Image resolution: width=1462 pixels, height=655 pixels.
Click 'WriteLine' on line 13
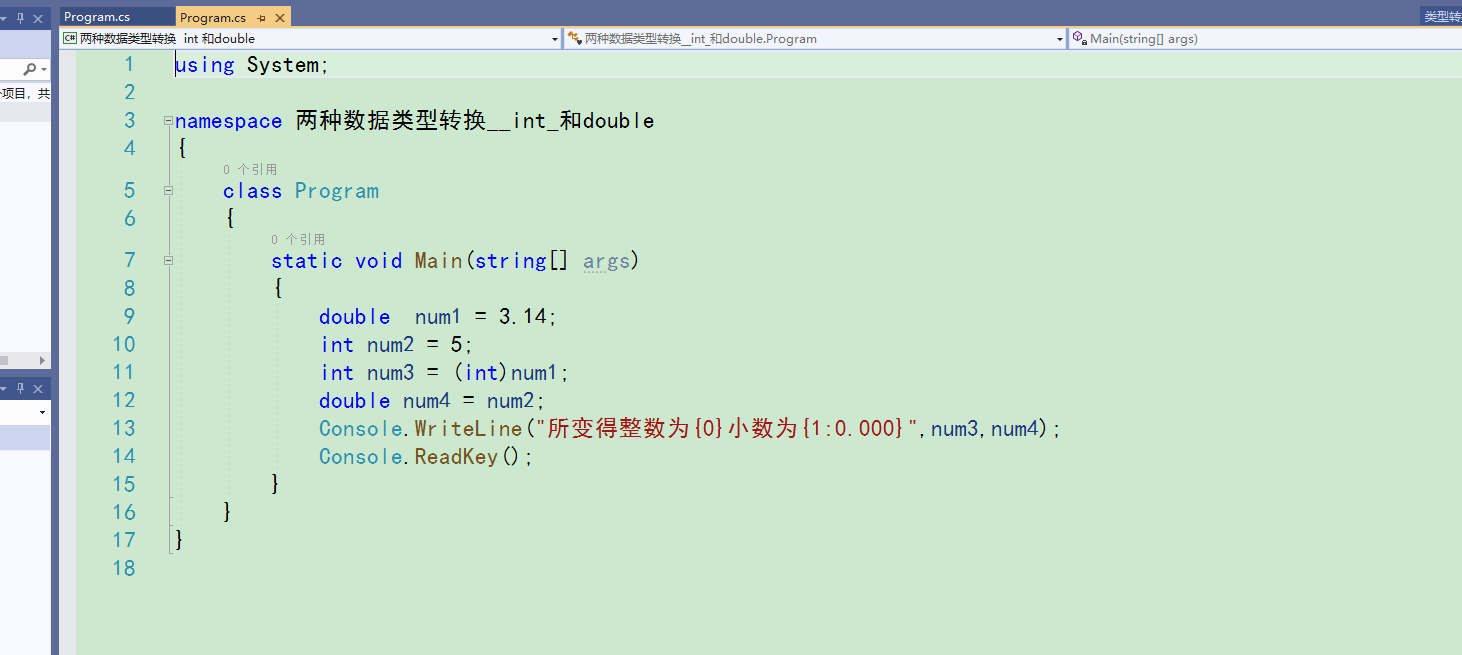(x=469, y=429)
